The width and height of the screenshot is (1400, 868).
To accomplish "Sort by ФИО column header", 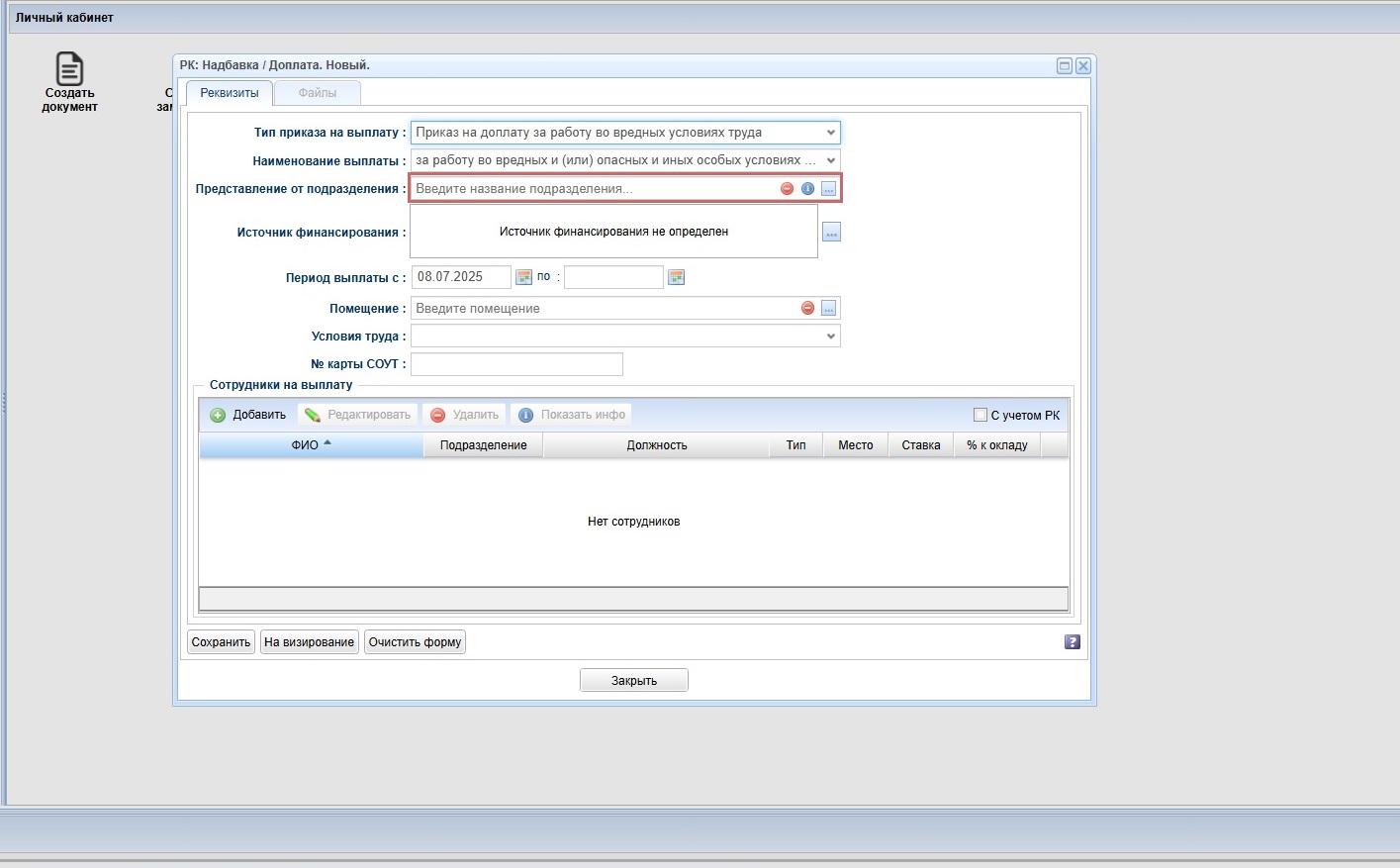I will 311,445.
